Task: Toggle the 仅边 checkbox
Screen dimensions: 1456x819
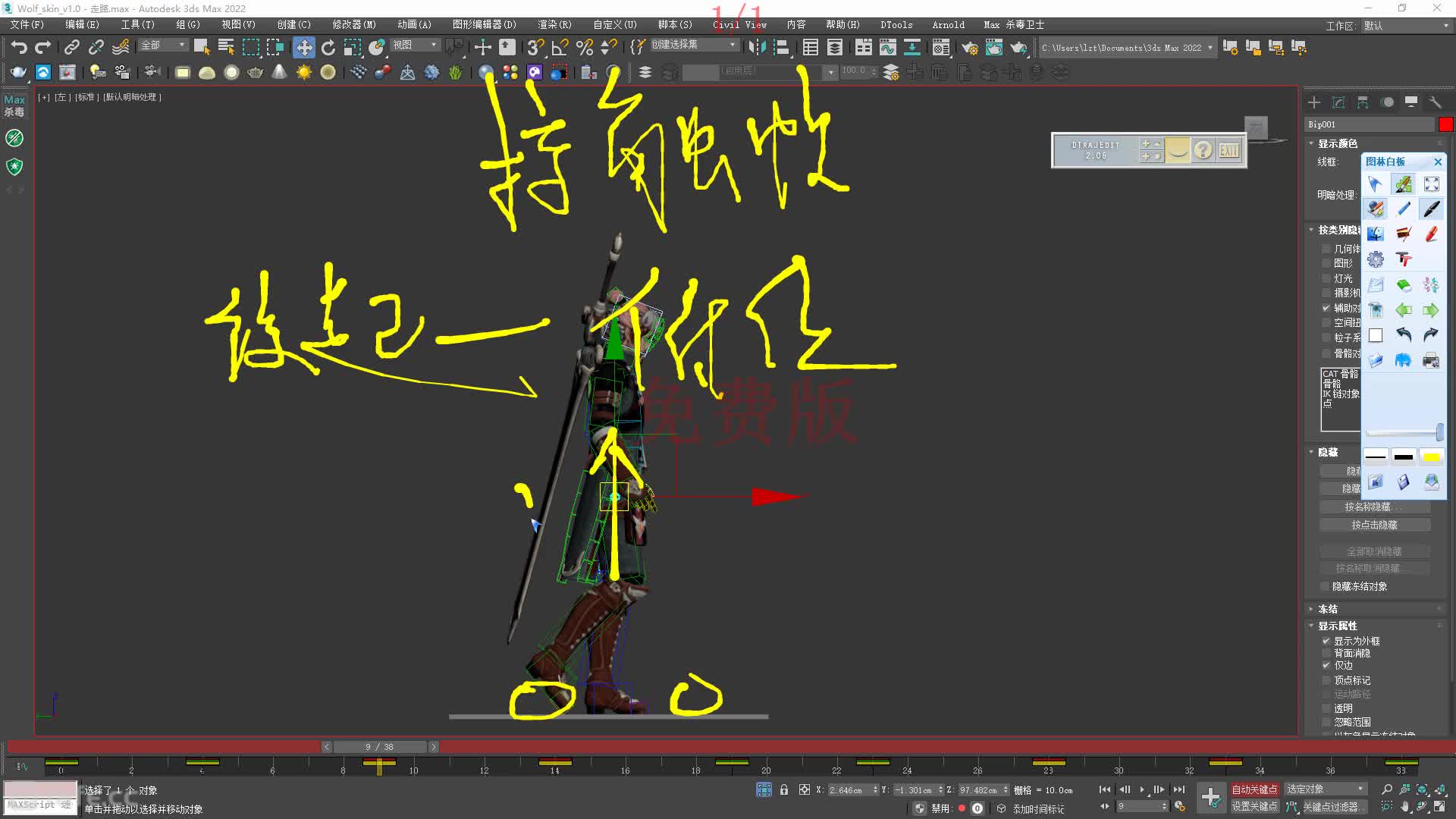Action: [x=1326, y=665]
